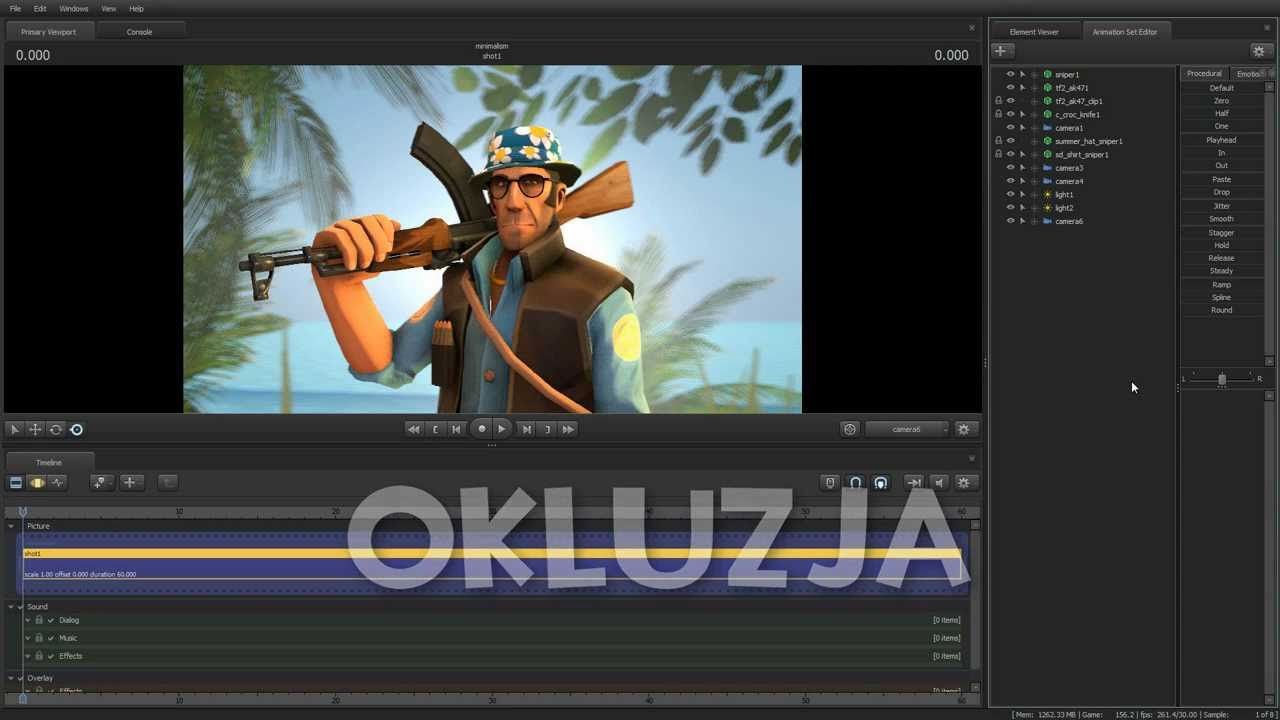Unlock the summer_hat_sniper1 lock icon

click(998, 141)
